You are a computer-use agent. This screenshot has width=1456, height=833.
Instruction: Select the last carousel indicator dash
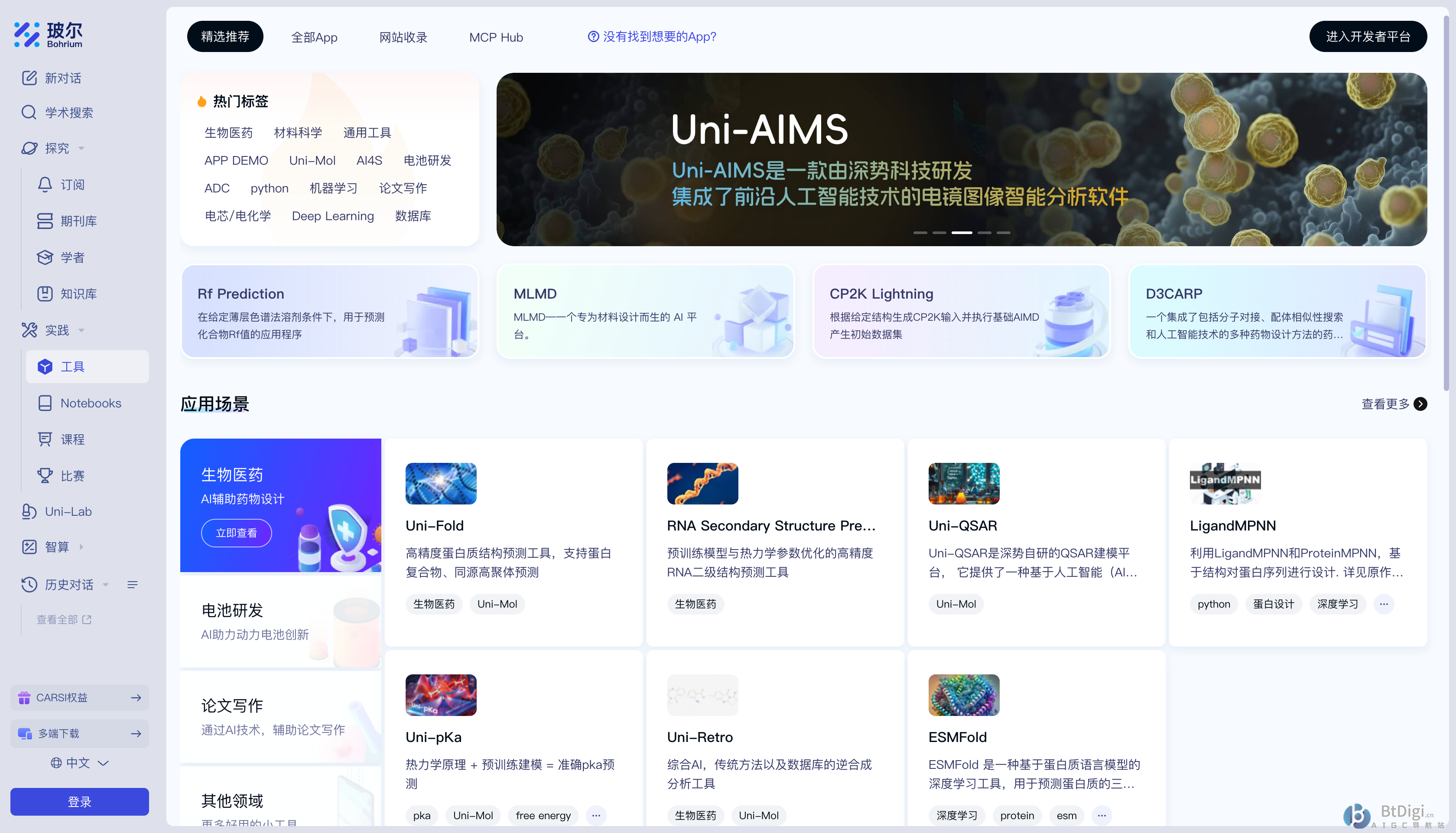(x=1004, y=233)
